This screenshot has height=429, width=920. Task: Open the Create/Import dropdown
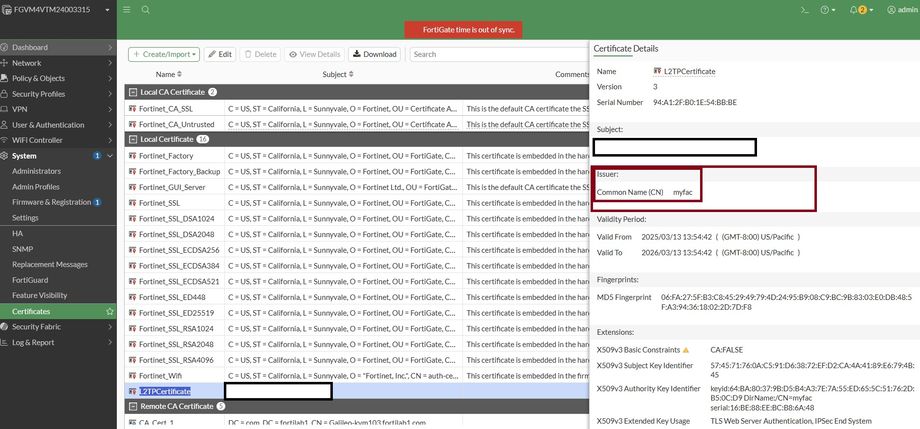[x=164, y=54]
